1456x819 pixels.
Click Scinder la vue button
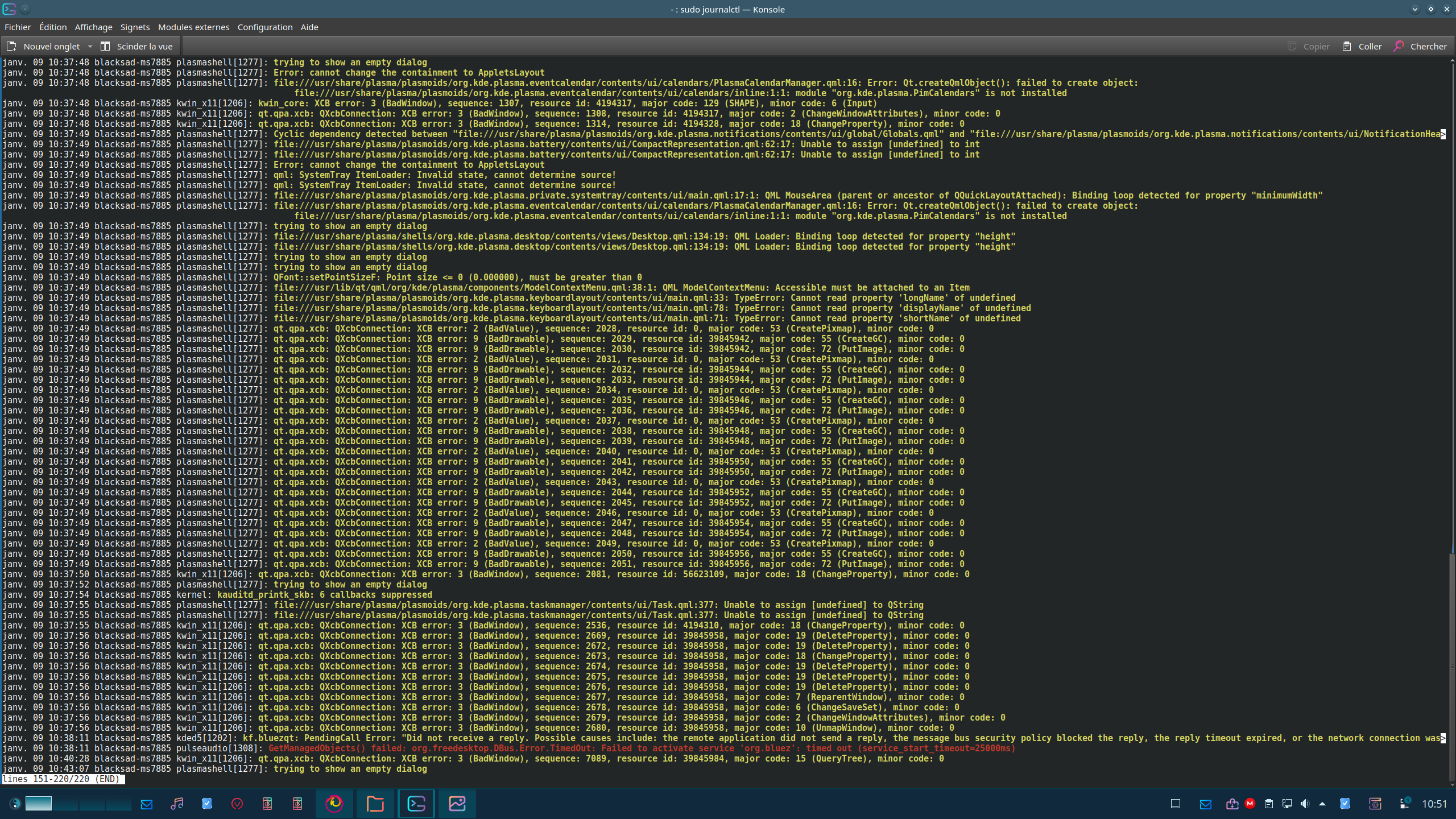[x=137, y=46]
